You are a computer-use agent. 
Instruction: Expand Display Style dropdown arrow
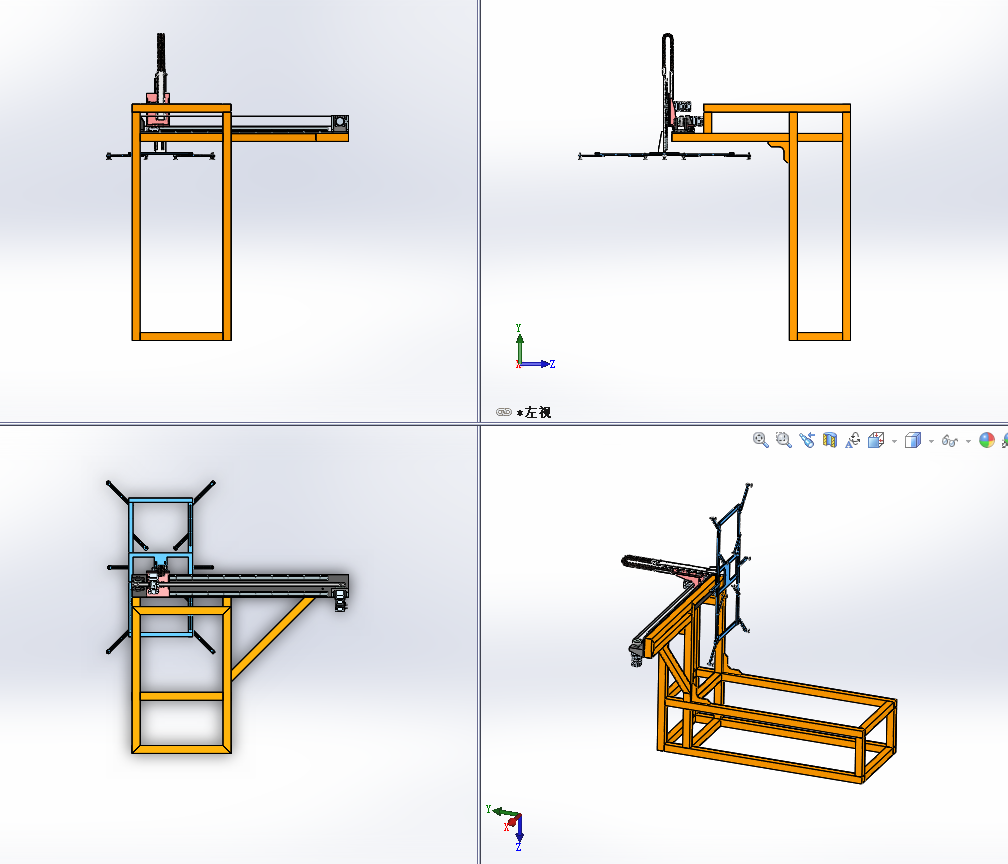click(x=931, y=441)
